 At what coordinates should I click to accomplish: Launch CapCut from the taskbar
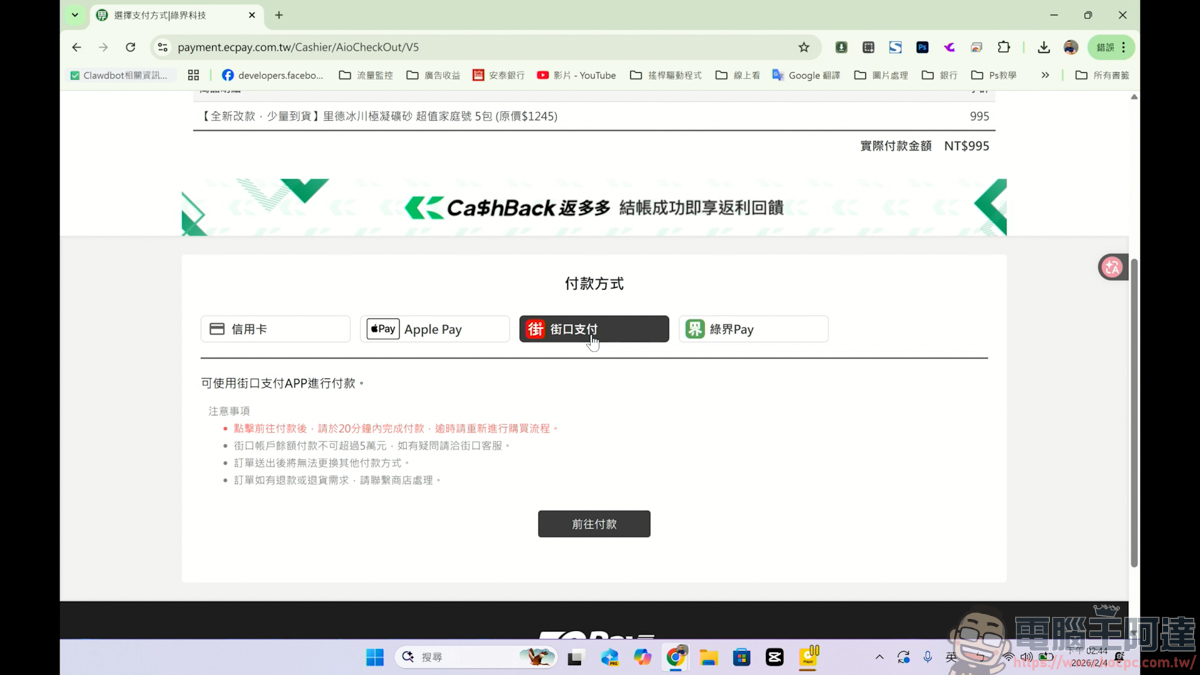point(774,657)
